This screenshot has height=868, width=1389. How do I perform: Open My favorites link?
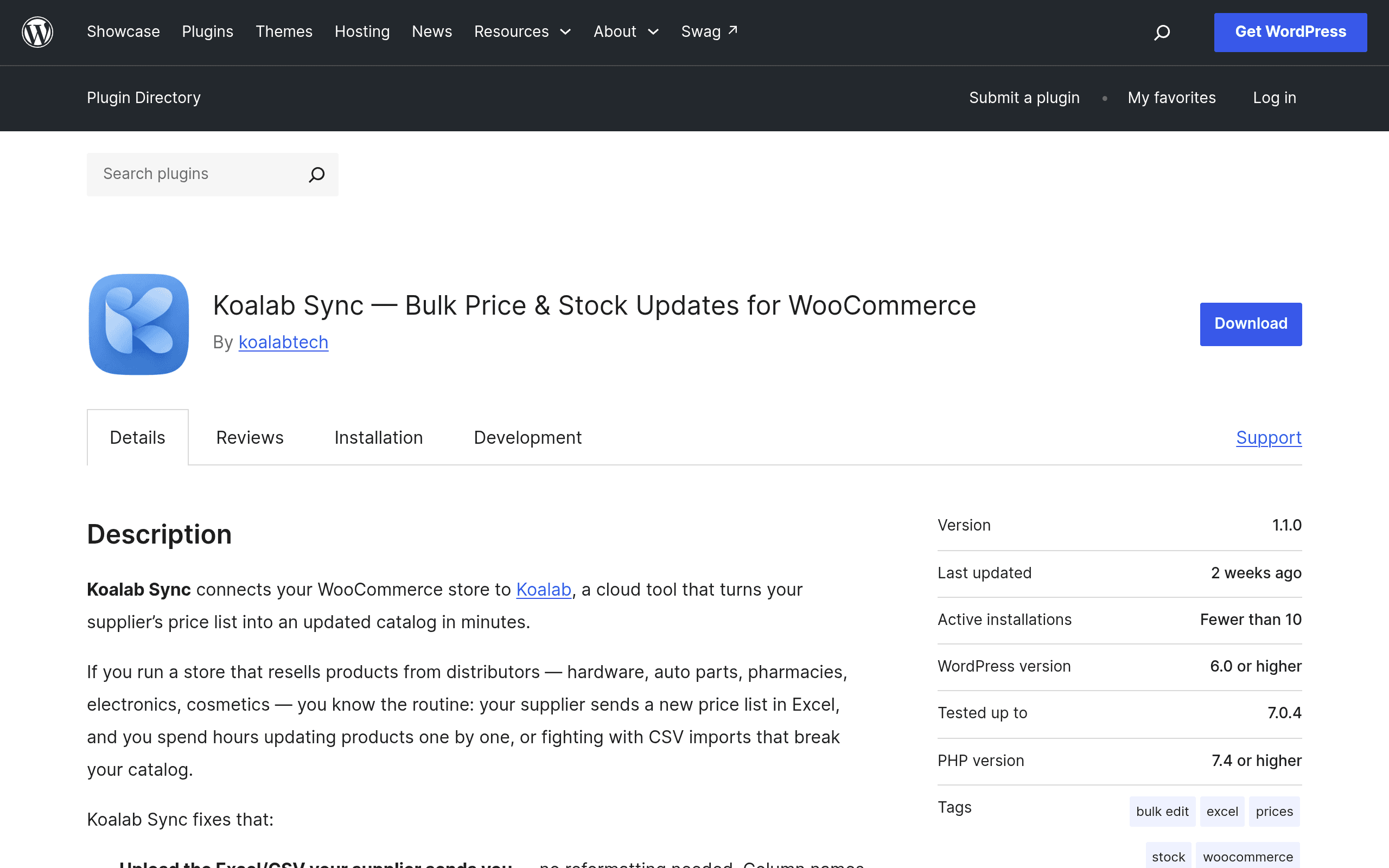click(x=1171, y=98)
